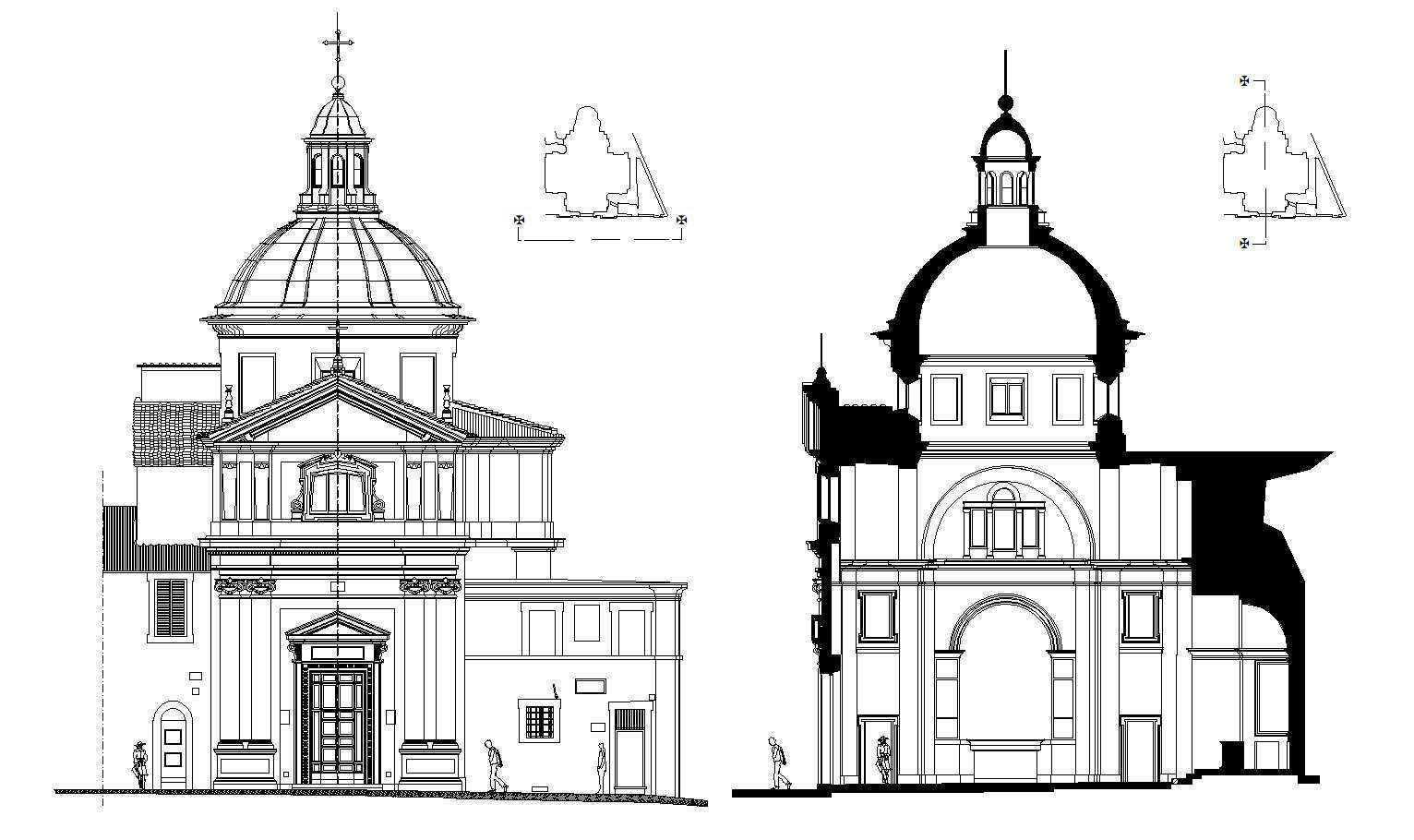Click the figure standing in the section drawing
Image resolution: width=1414 pixels, height=840 pixels.
tap(883, 762)
